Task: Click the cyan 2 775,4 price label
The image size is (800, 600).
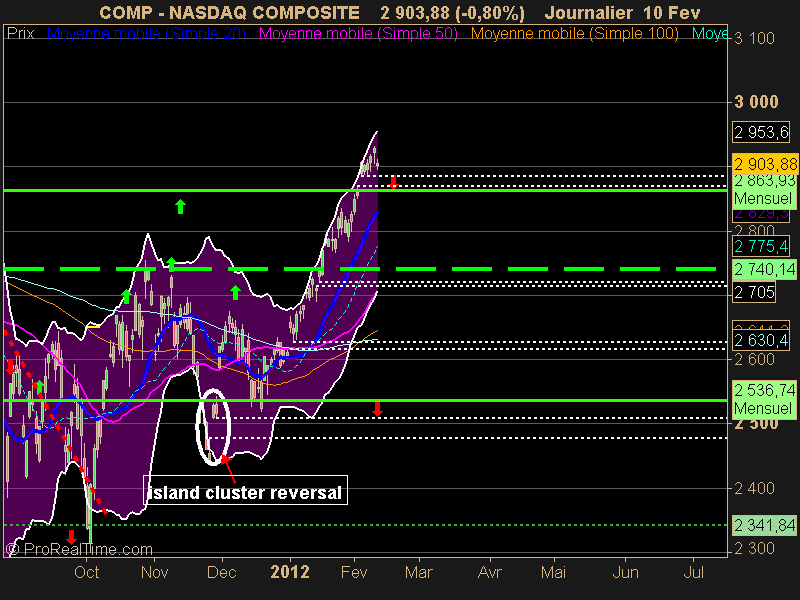Action: coord(761,246)
